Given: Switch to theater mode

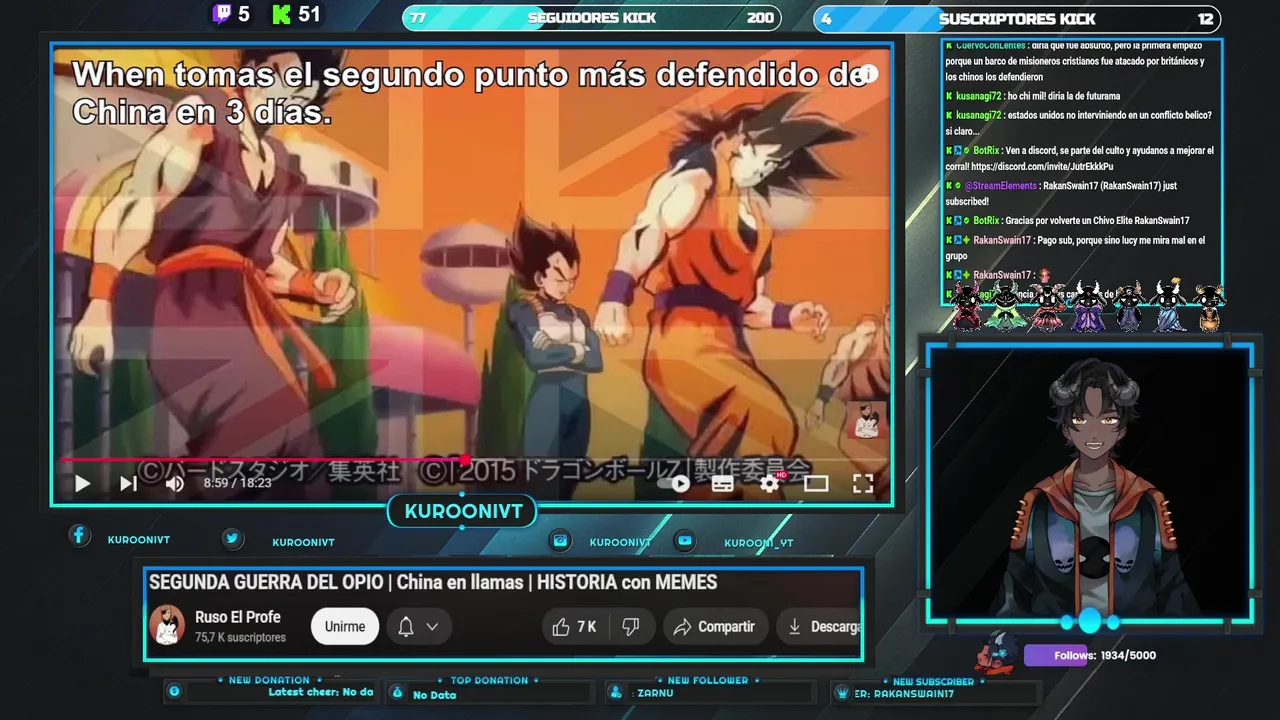Looking at the screenshot, I should (816, 484).
